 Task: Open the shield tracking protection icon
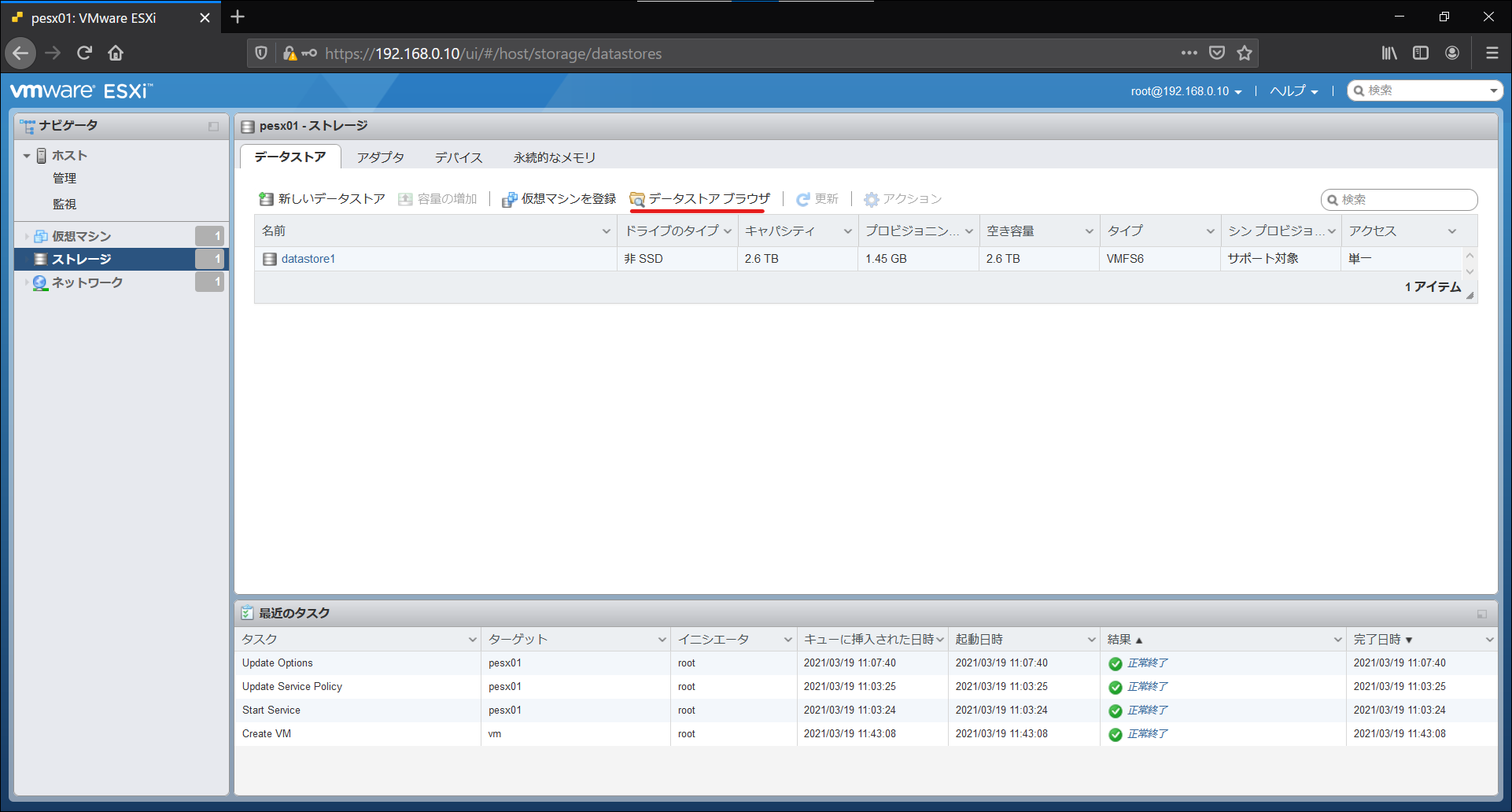pyautogui.click(x=261, y=54)
